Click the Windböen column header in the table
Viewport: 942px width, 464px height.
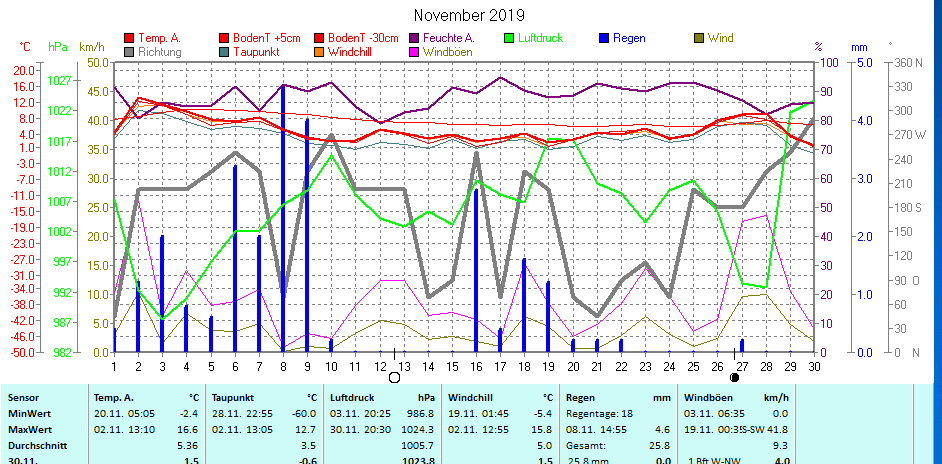pos(709,398)
